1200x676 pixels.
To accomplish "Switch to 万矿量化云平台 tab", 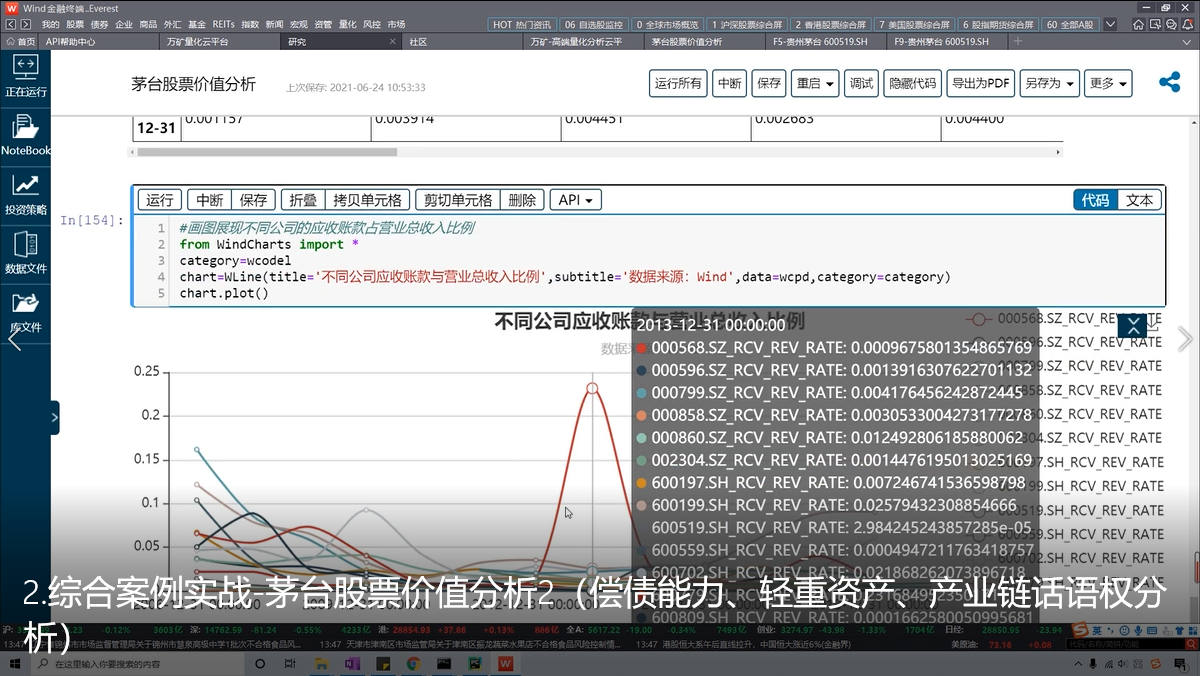I will (x=220, y=42).
